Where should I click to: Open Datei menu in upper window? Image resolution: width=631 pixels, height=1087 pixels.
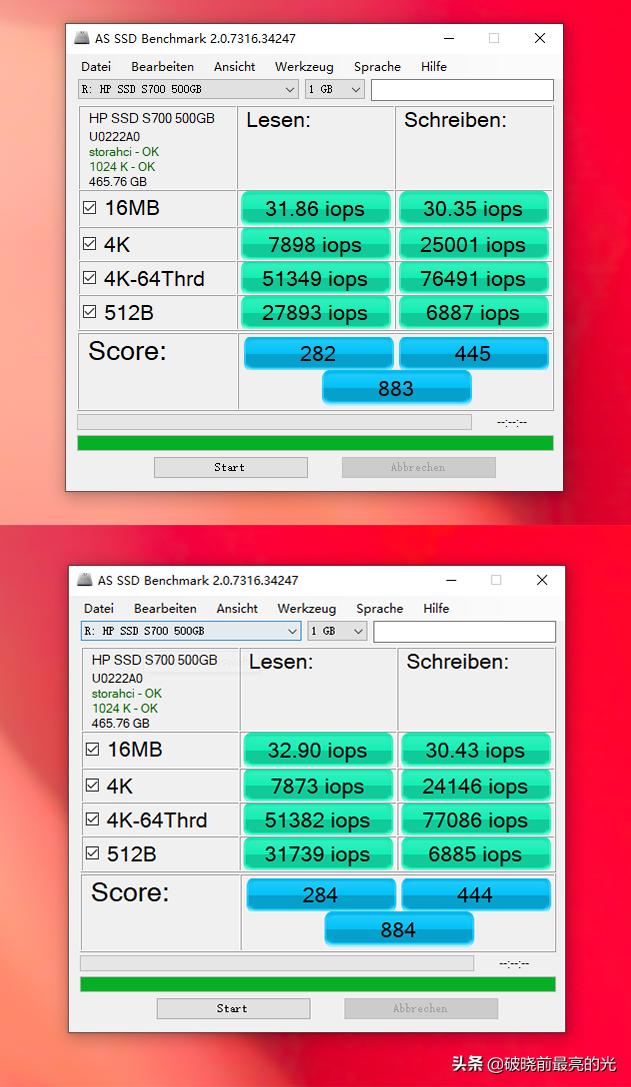96,67
